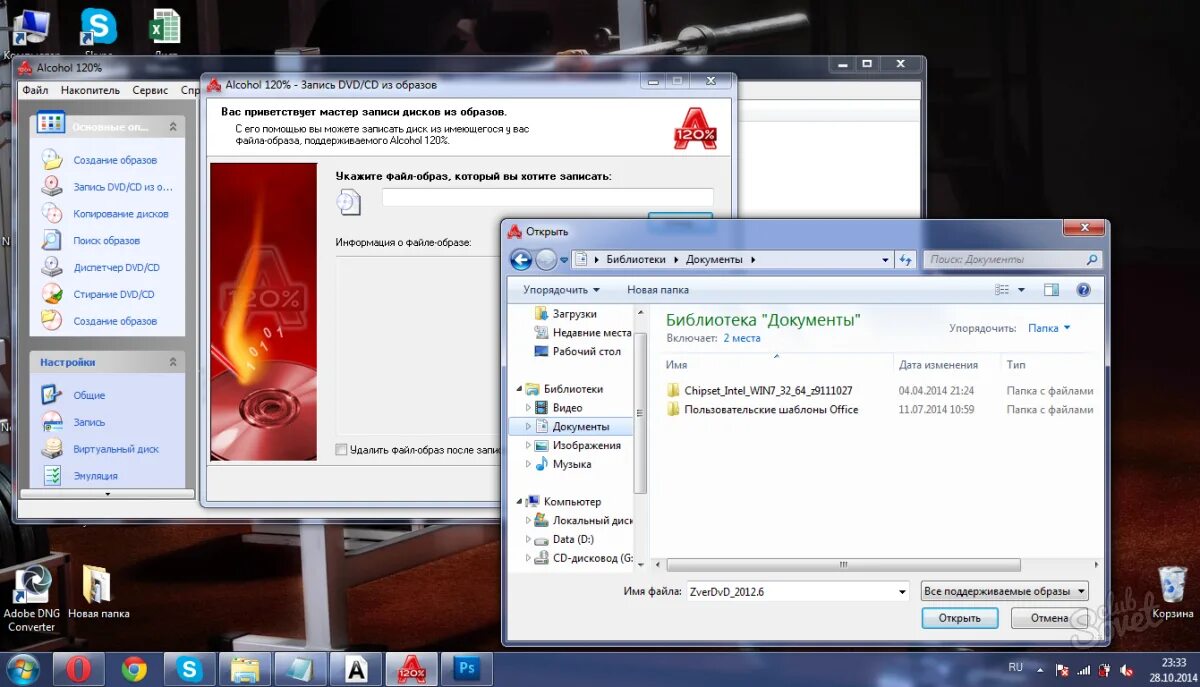The height and width of the screenshot is (687, 1200).
Task: Collapse the Компьютер tree node
Action: (x=519, y=502)
